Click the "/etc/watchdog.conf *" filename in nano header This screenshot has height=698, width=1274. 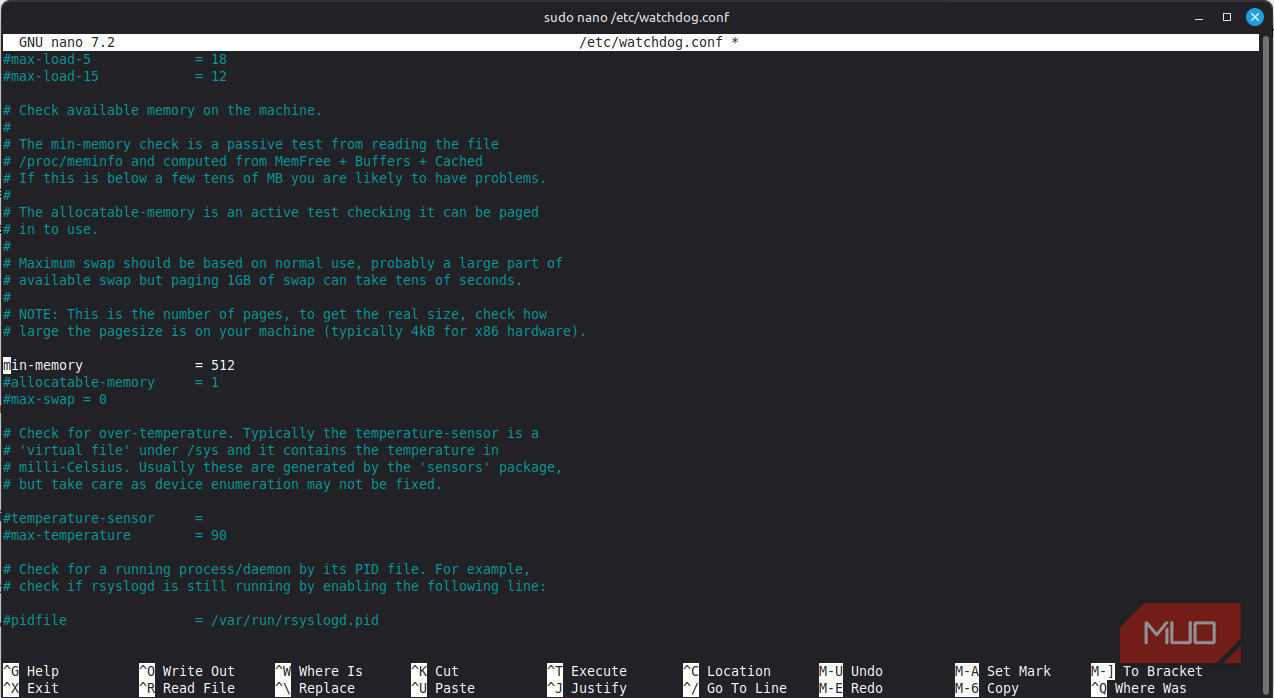659,42
